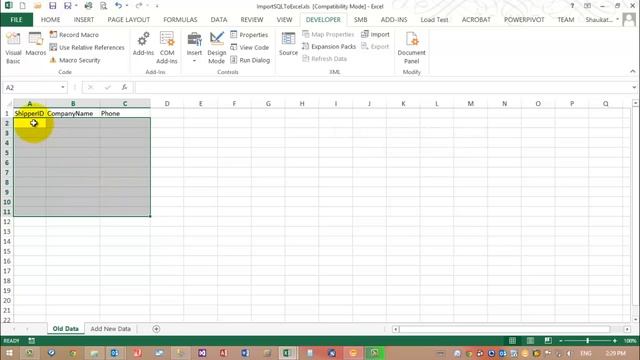This screenshot has width=640, height=360.
Task: Switch to the POWERPIVOT tab
Action: (x=524, y=20)
